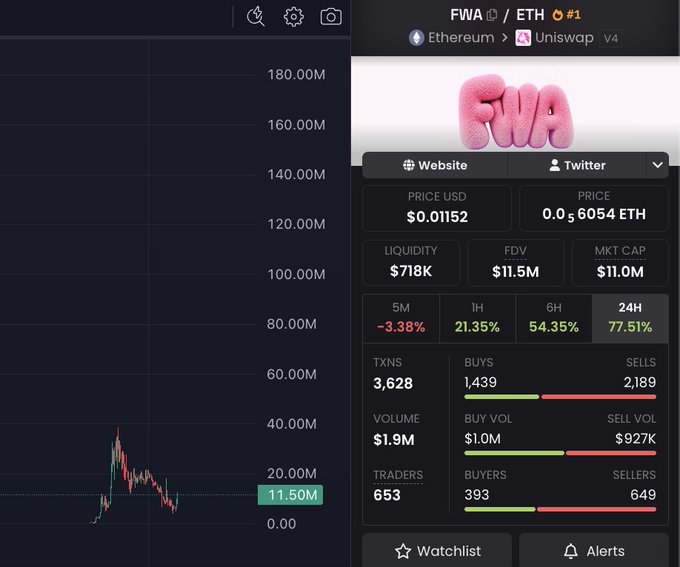Click the SELLS count 2,189
The image size is (680, 567).
640,382
